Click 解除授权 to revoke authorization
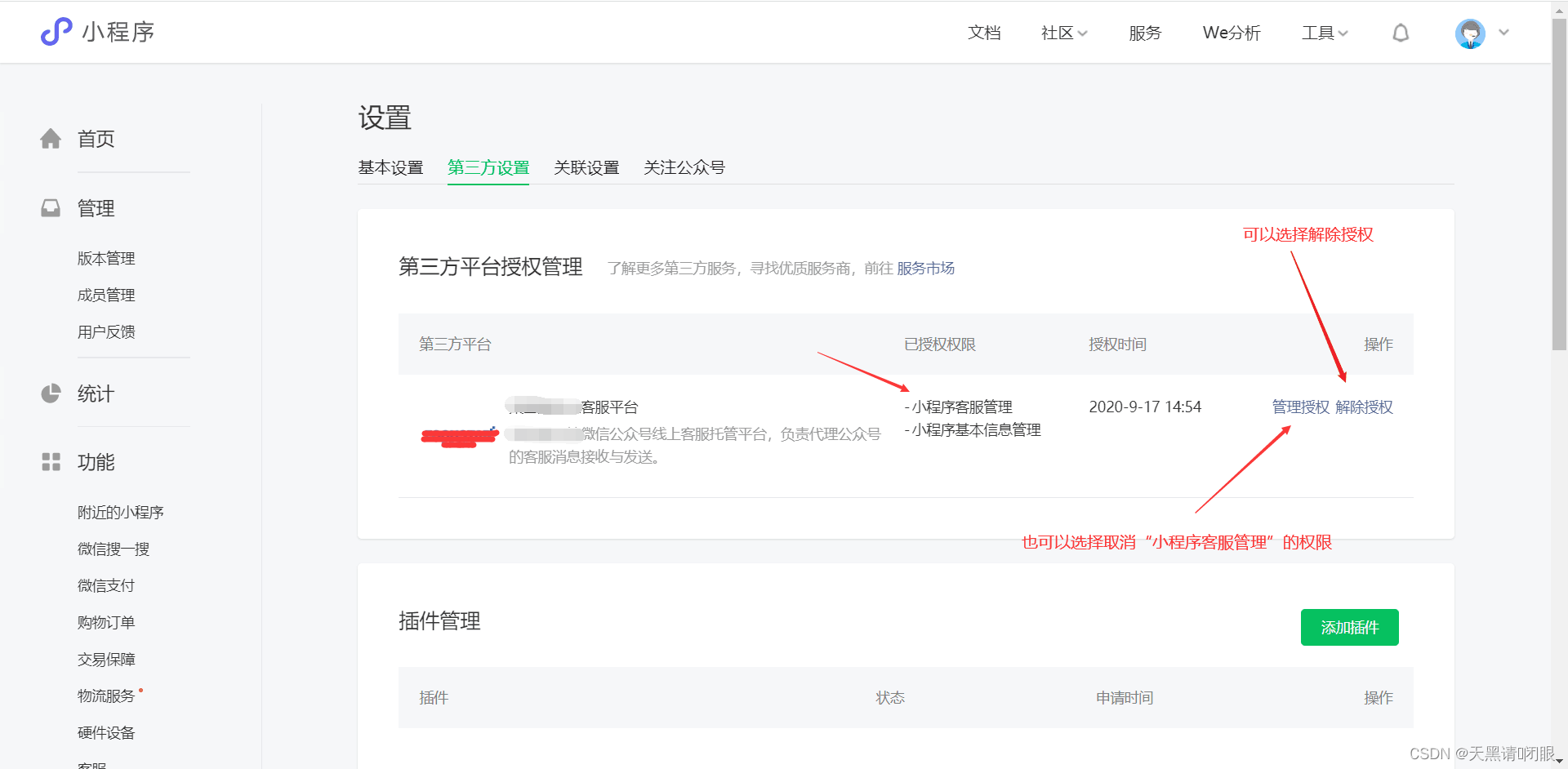This screenshot has height=769, width=1568. coord(1364,406)
